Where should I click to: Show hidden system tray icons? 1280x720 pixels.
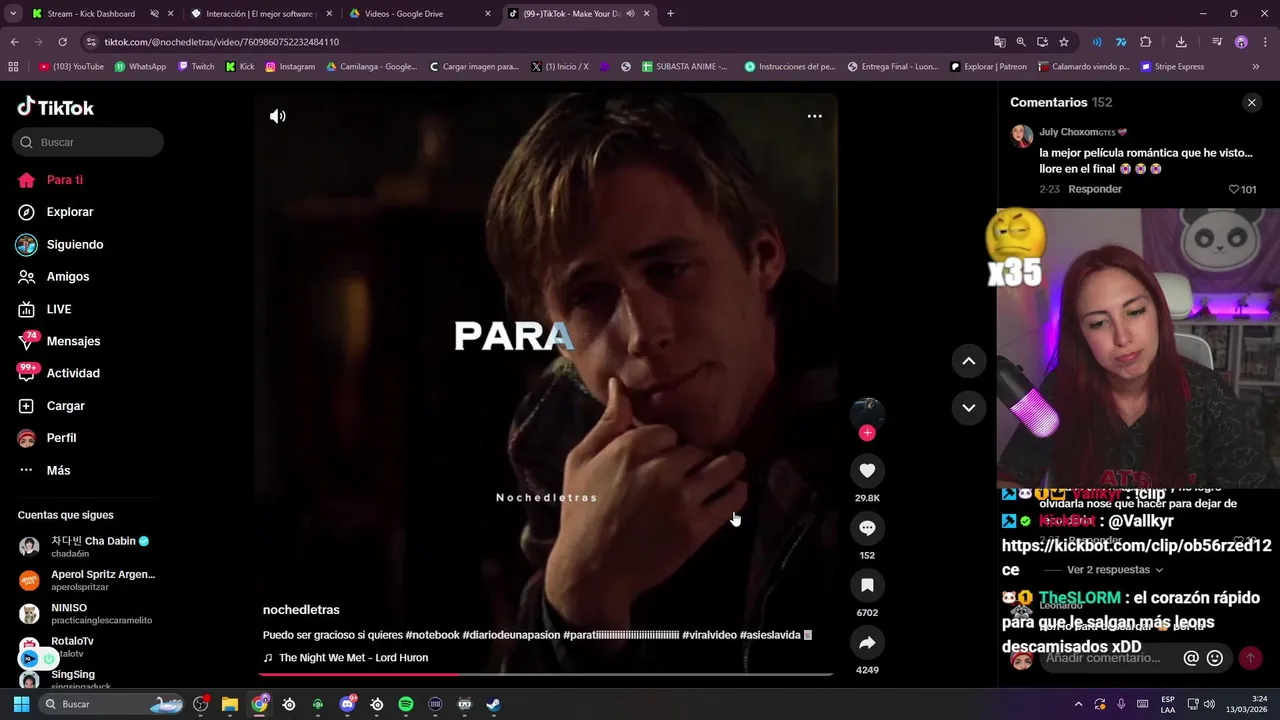[x=1078, y=704]
